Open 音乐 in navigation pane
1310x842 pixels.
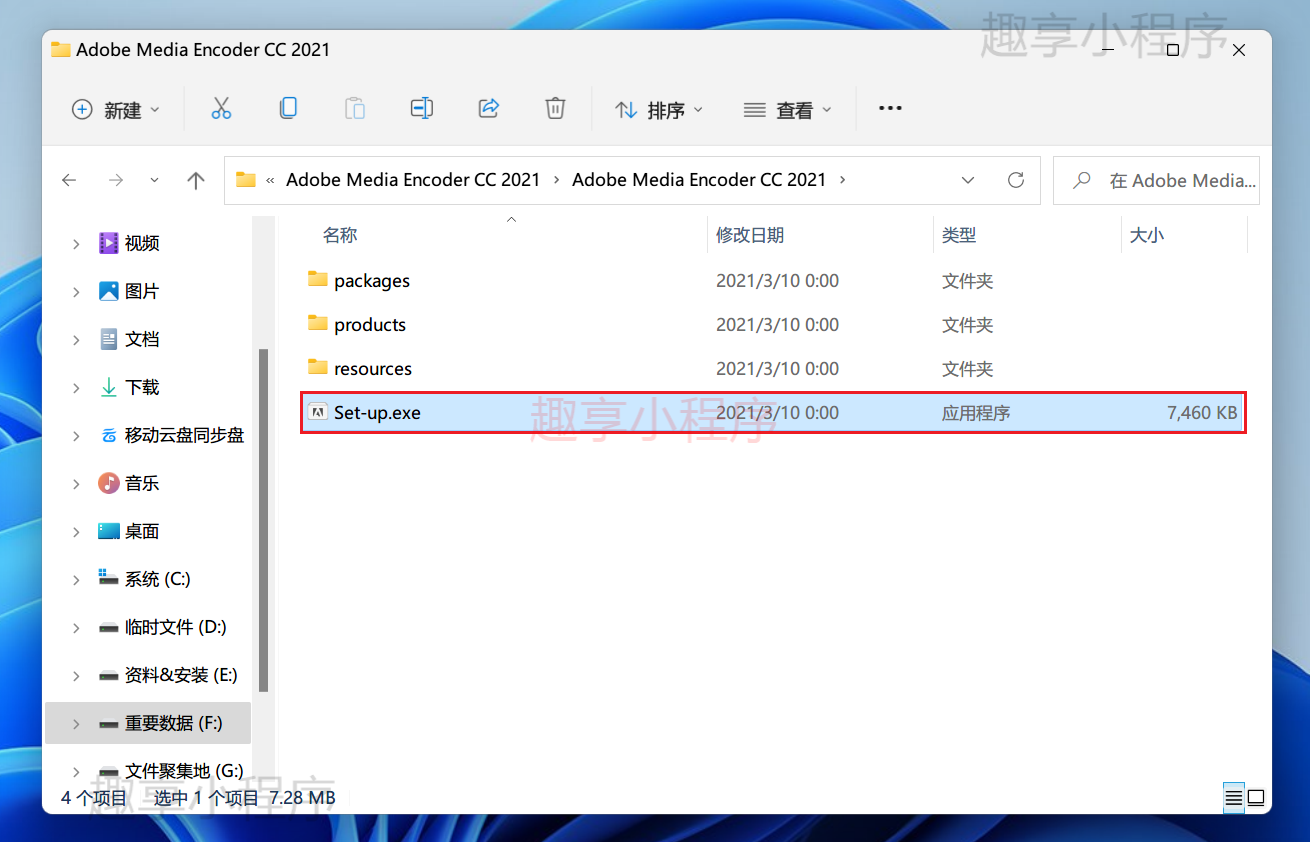[x=142, y=483]
